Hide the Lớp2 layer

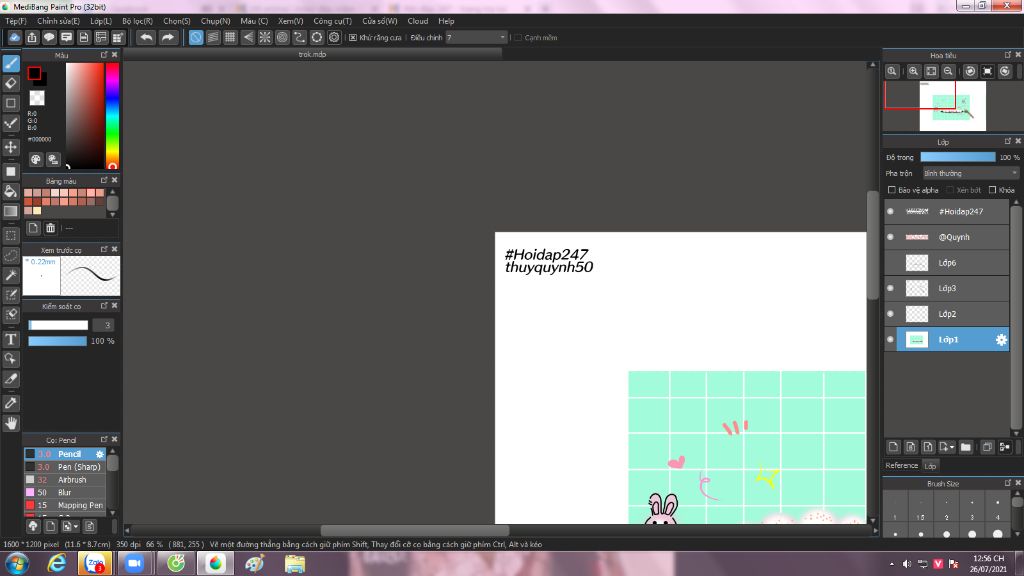click(x=890, y=314)
